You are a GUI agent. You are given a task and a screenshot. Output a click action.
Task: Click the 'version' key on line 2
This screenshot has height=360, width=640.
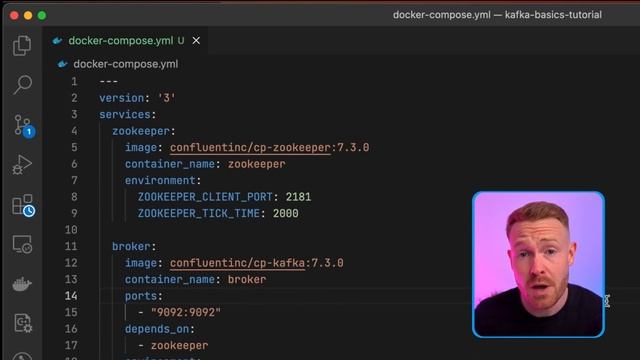[122, 98]
